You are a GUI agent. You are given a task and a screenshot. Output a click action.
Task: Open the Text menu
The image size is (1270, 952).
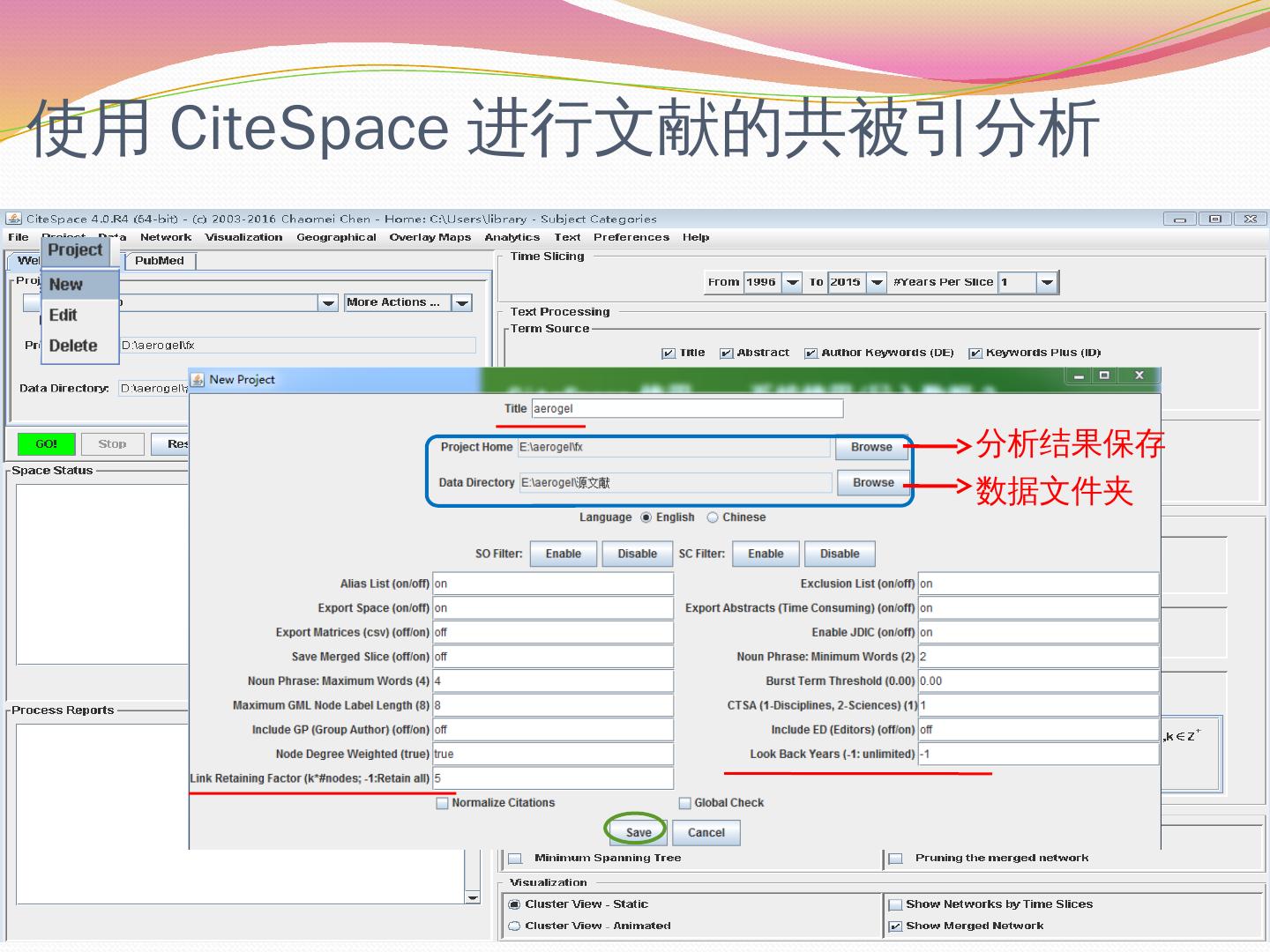(567, 237)
